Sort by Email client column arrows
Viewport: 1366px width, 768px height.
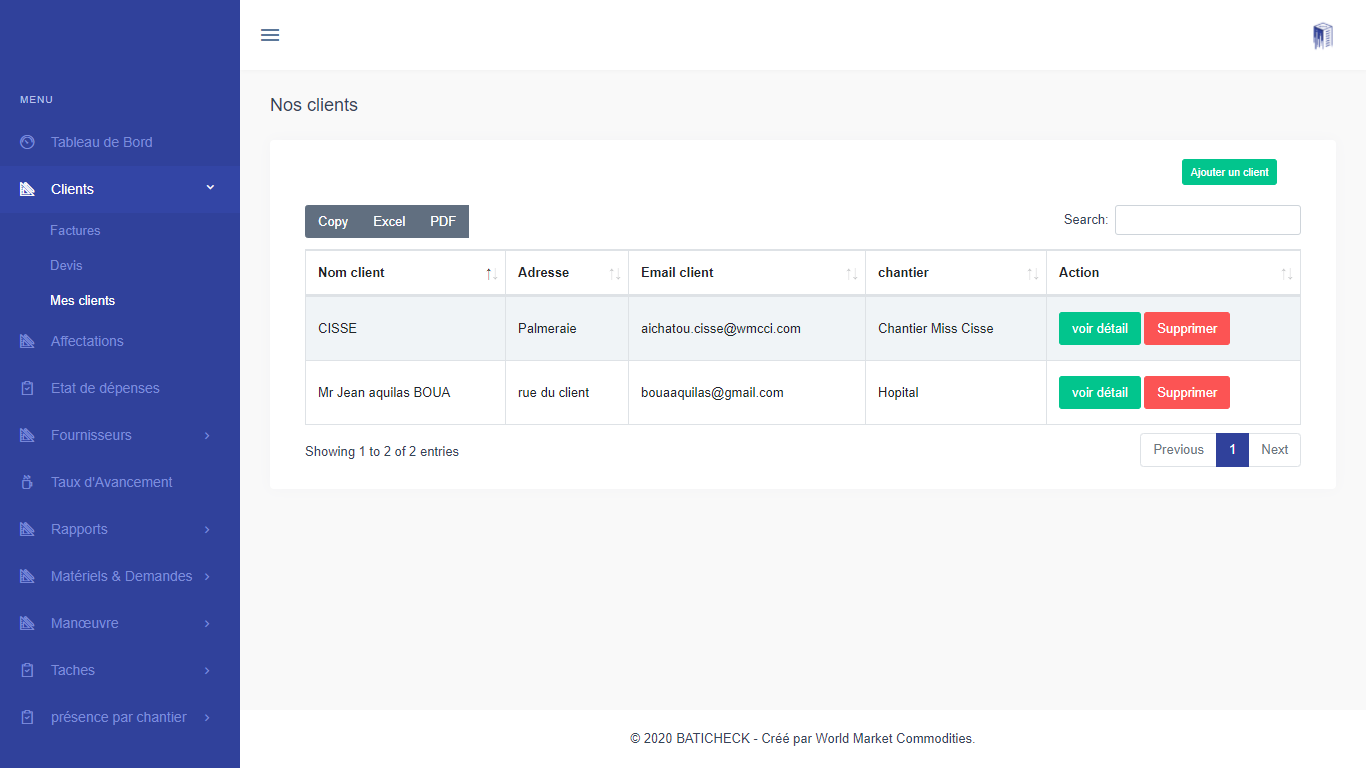[x=851, y=274]
